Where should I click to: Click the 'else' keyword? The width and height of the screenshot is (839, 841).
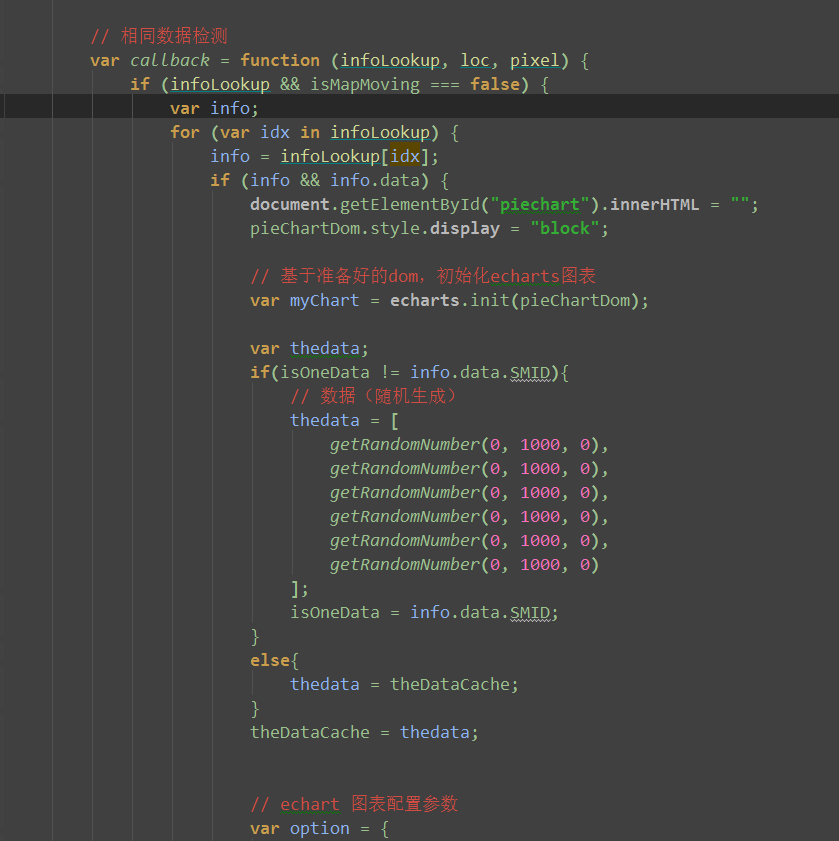click(x=270, y=660)
